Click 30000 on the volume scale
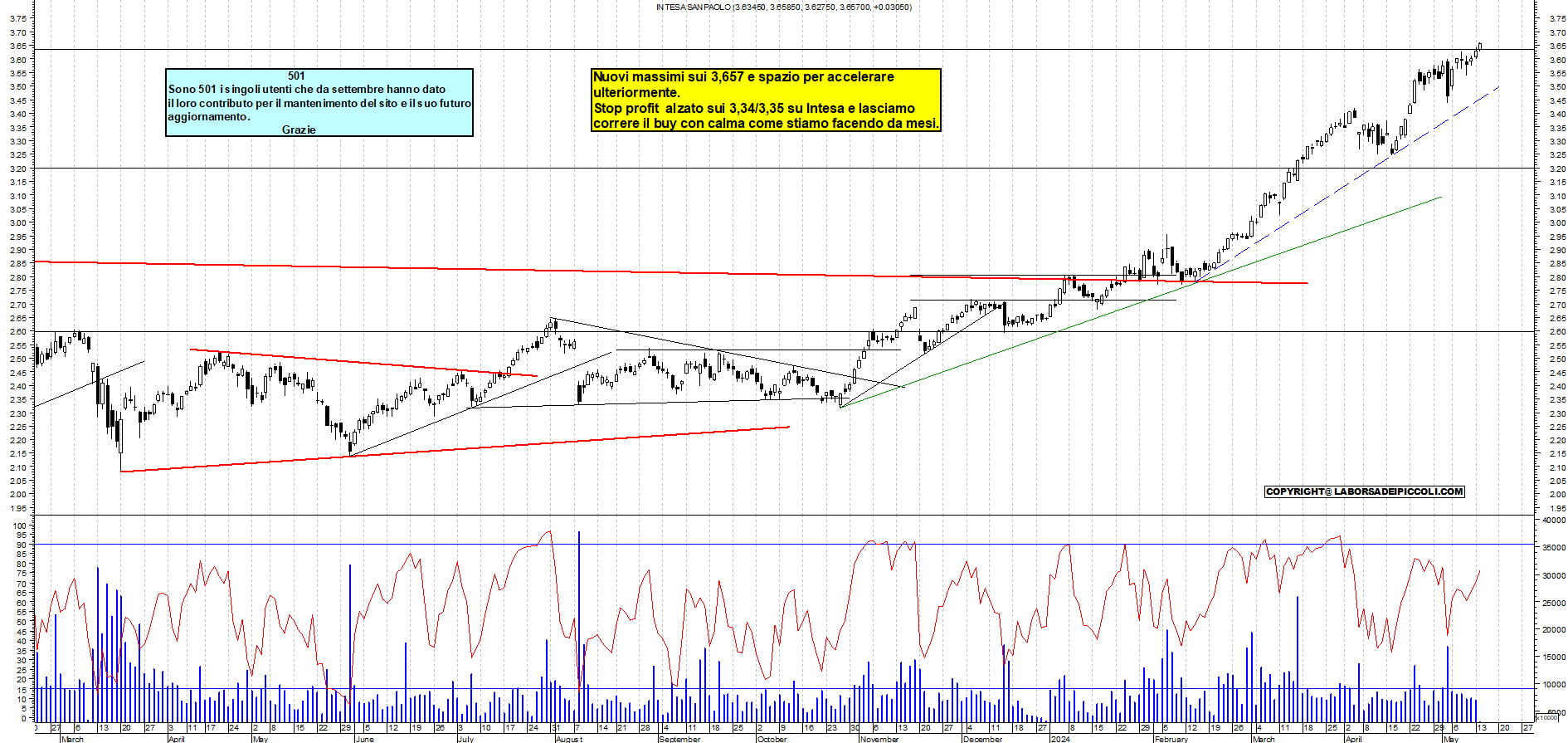The image size is (1568, 743). pyautogui.click(x=1553, y=575)
